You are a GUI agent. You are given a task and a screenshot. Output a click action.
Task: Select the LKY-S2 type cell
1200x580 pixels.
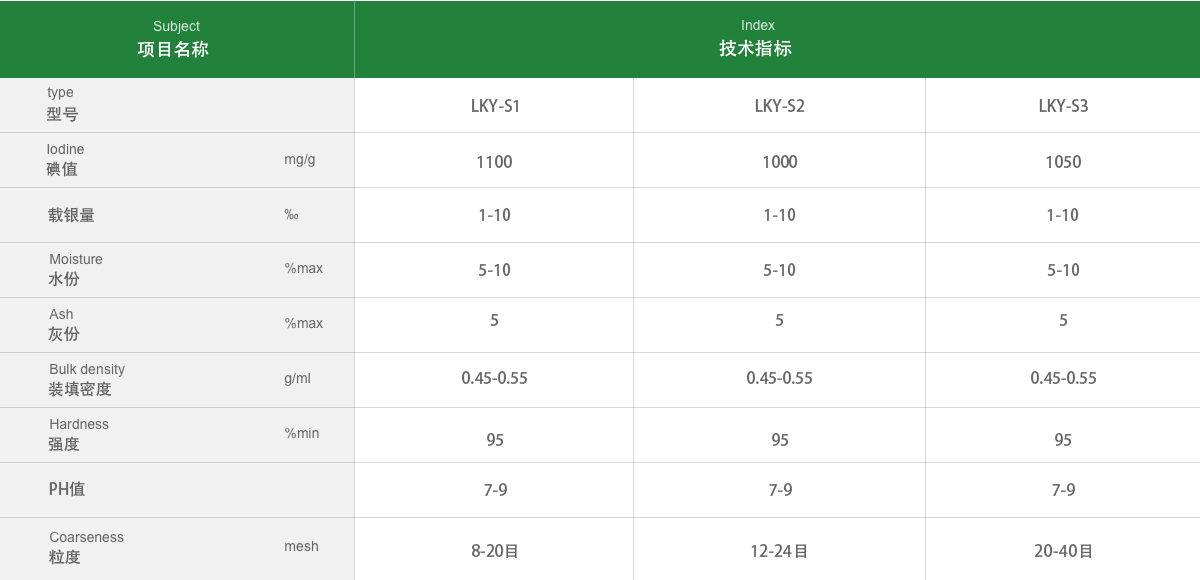779,106
